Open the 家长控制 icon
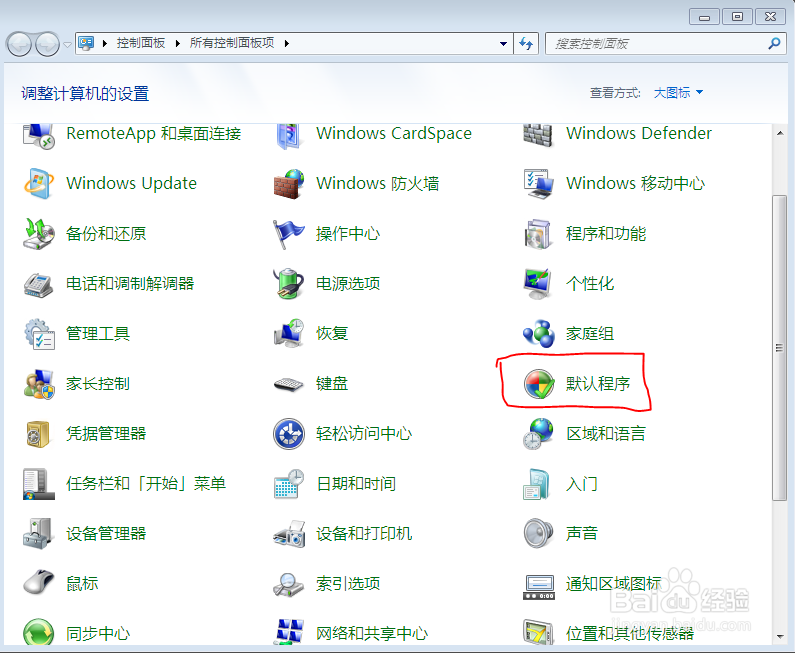The width and height of the screenshot is (795, 653). tap(39, 384)
